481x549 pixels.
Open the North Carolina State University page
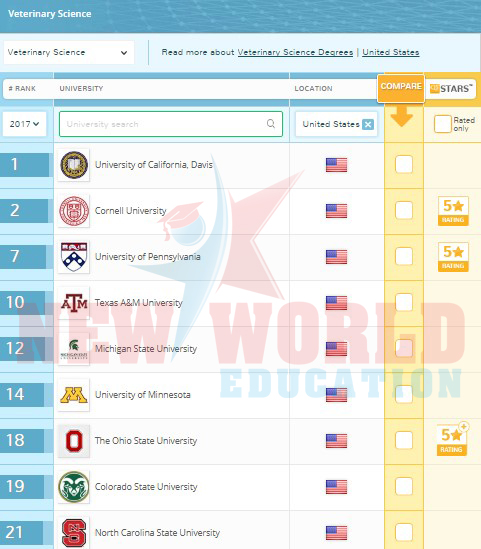click(x=158, y=533)
